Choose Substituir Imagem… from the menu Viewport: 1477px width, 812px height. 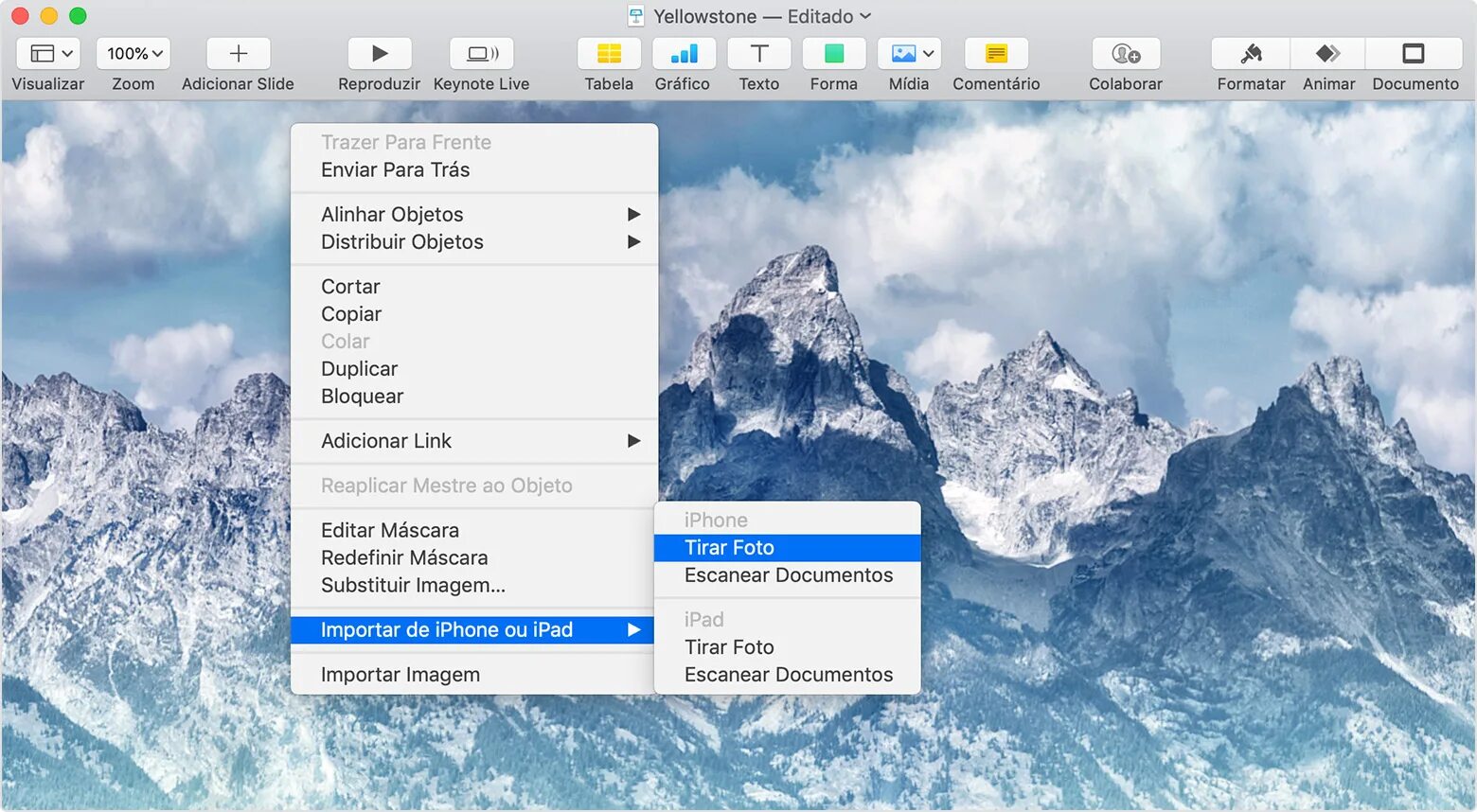coord(472,585)
